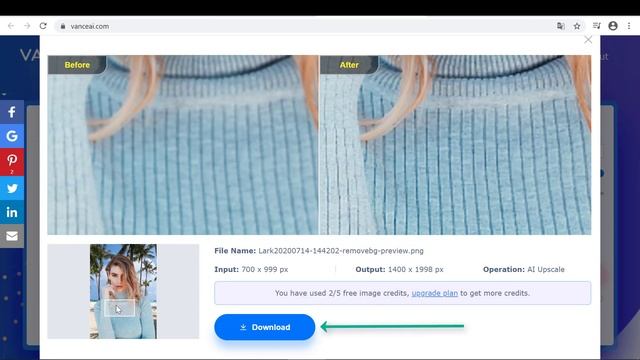Screen dimensions: 640x360
Task: Close the preview dialog with X
Action: click(x=588, y=40)
